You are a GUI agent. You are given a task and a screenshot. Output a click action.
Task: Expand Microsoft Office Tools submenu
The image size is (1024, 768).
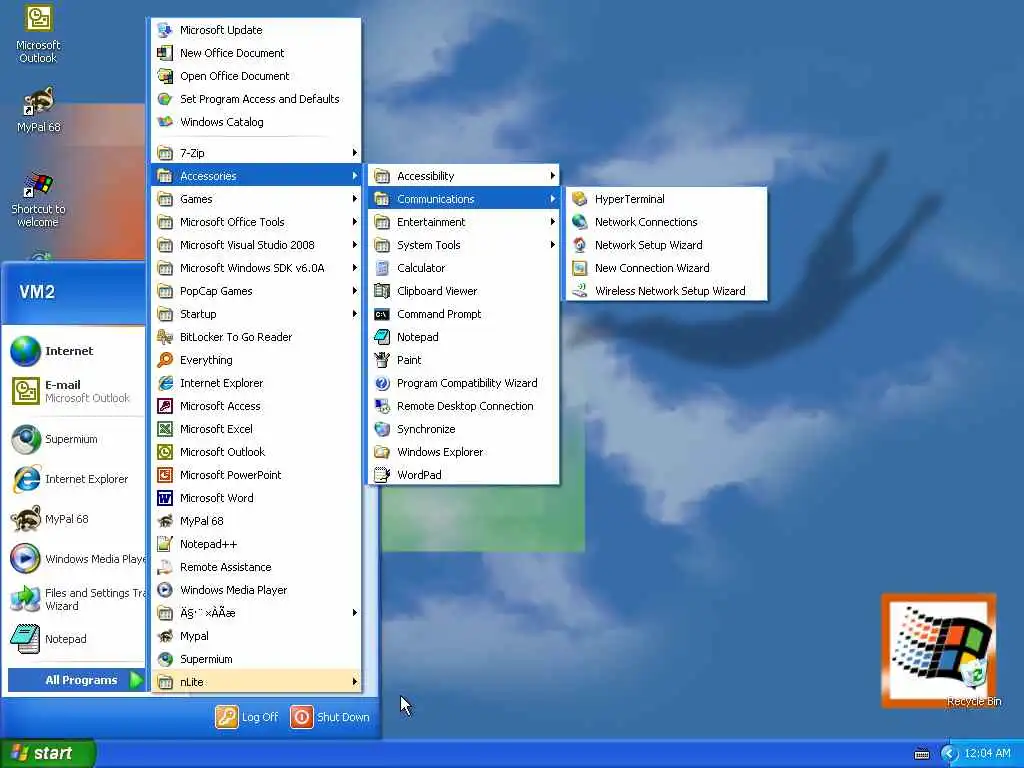point(256,222)
